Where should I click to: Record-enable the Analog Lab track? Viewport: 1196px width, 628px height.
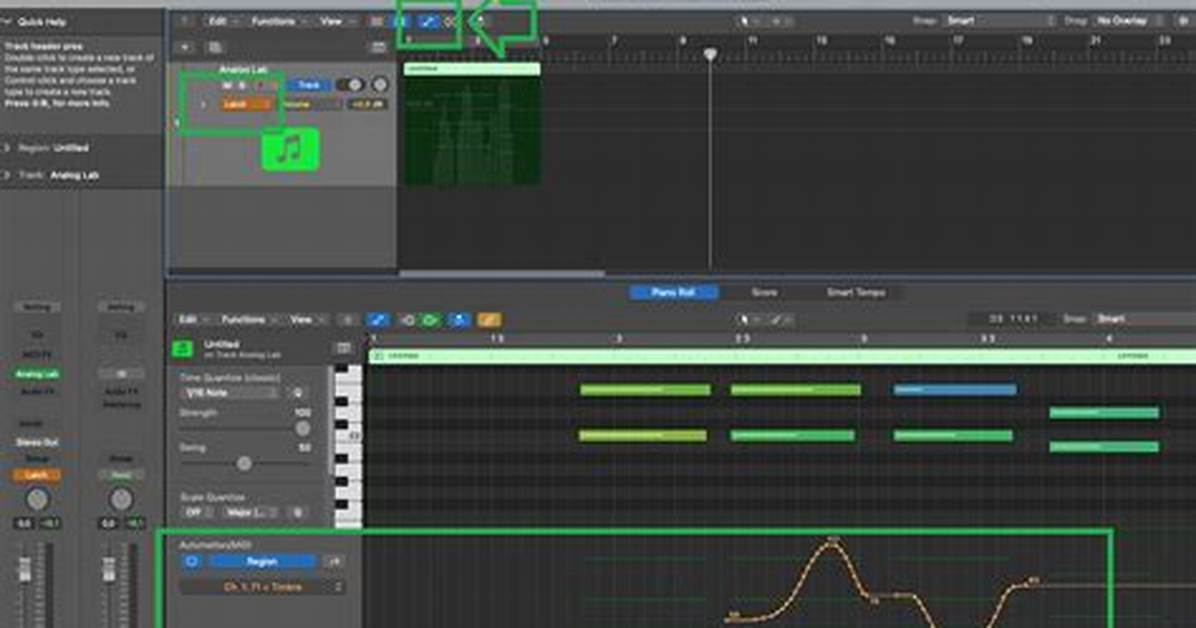(262, 85)
